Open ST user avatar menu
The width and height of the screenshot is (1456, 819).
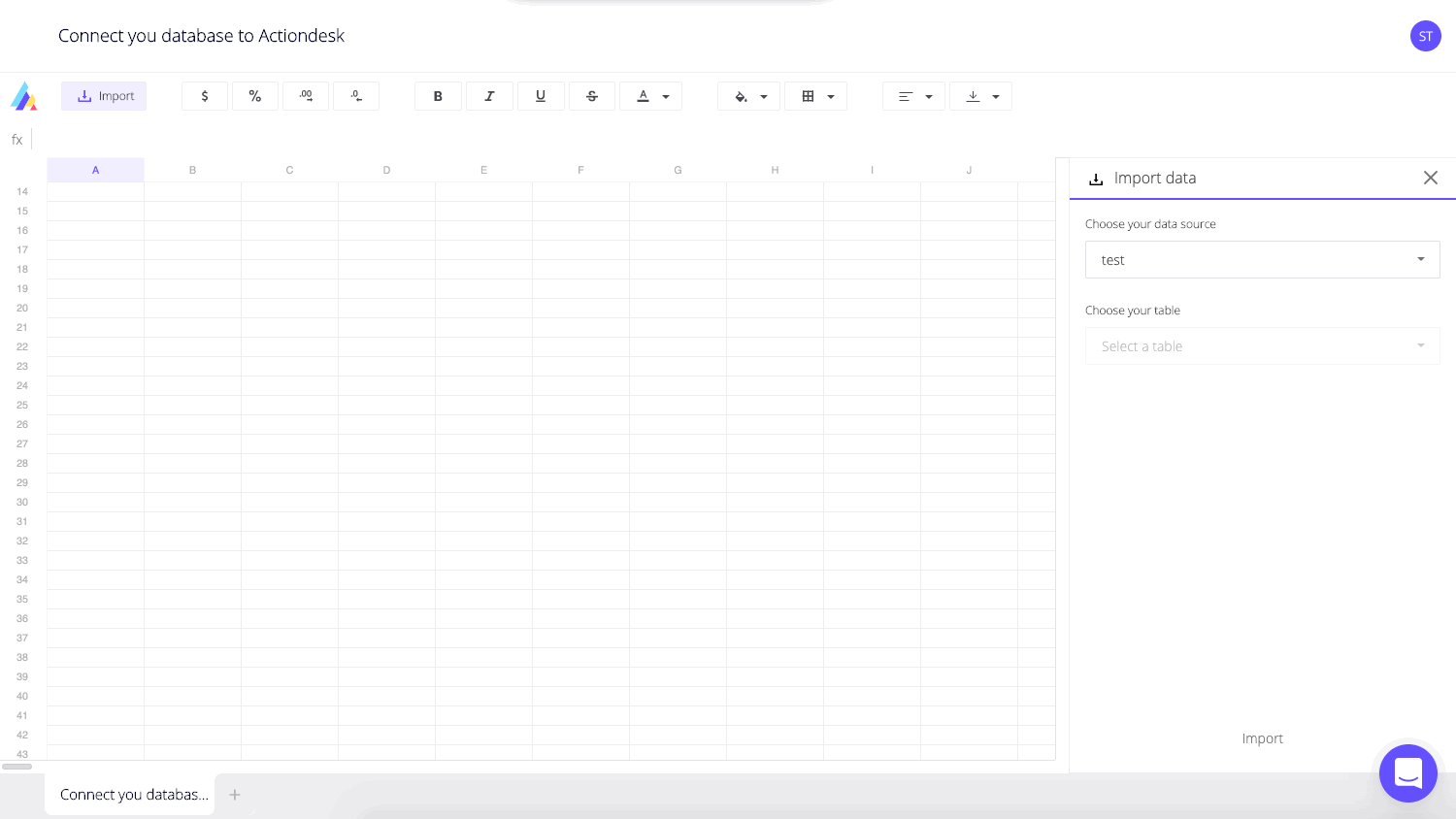point(1425,36)
